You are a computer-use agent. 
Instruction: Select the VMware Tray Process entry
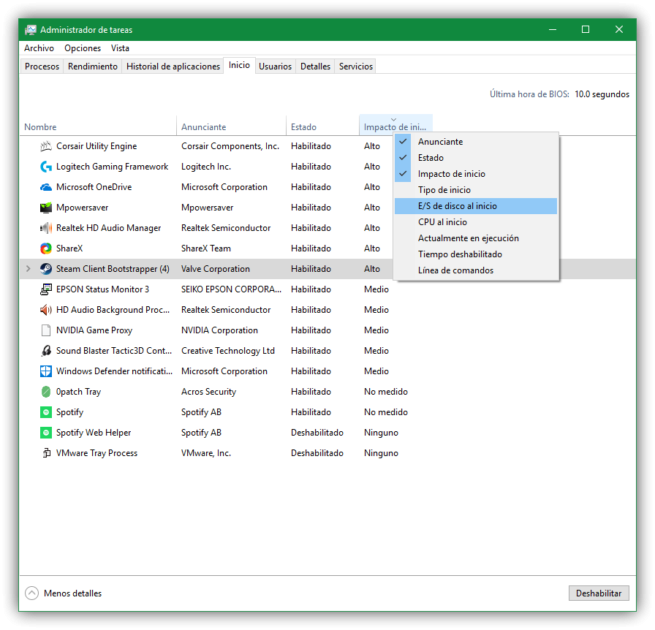tap(97, 453)
